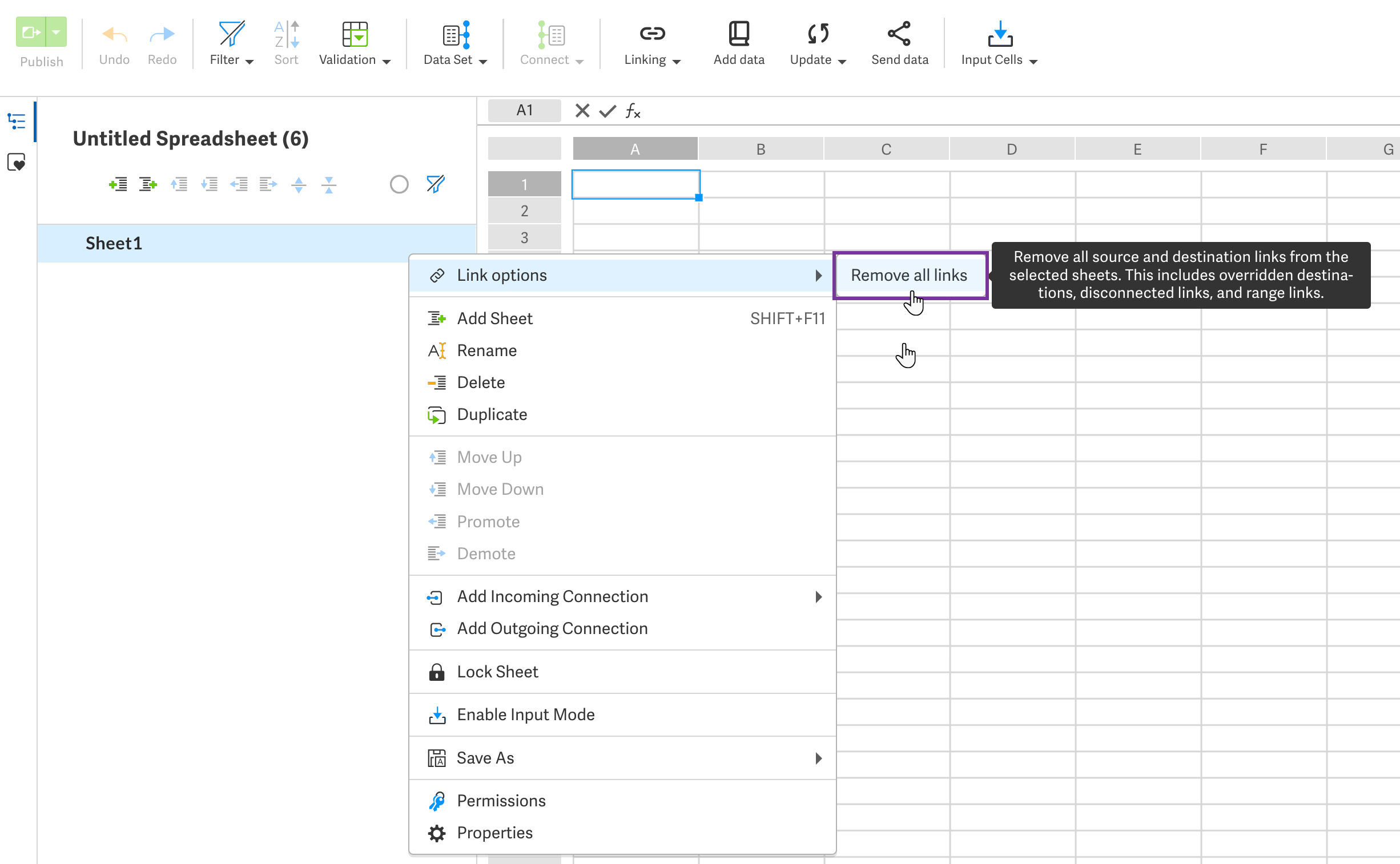Open the sheet hierarchy panel icon

tap(17, 120)
